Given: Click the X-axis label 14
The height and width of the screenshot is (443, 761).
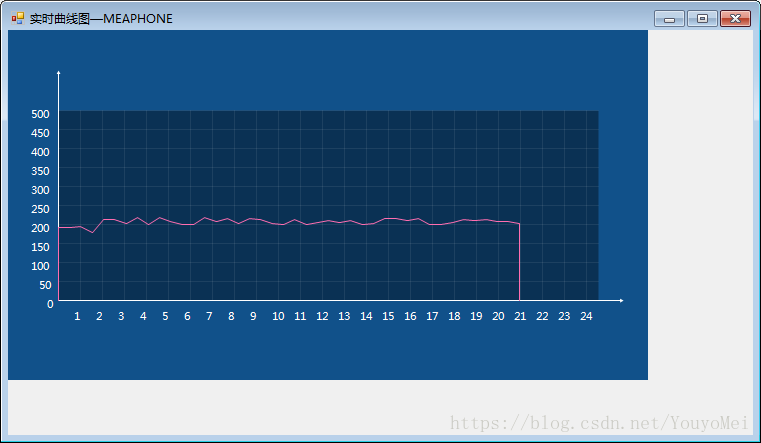Looking at the screenshot, I should (x=366, y=316).
